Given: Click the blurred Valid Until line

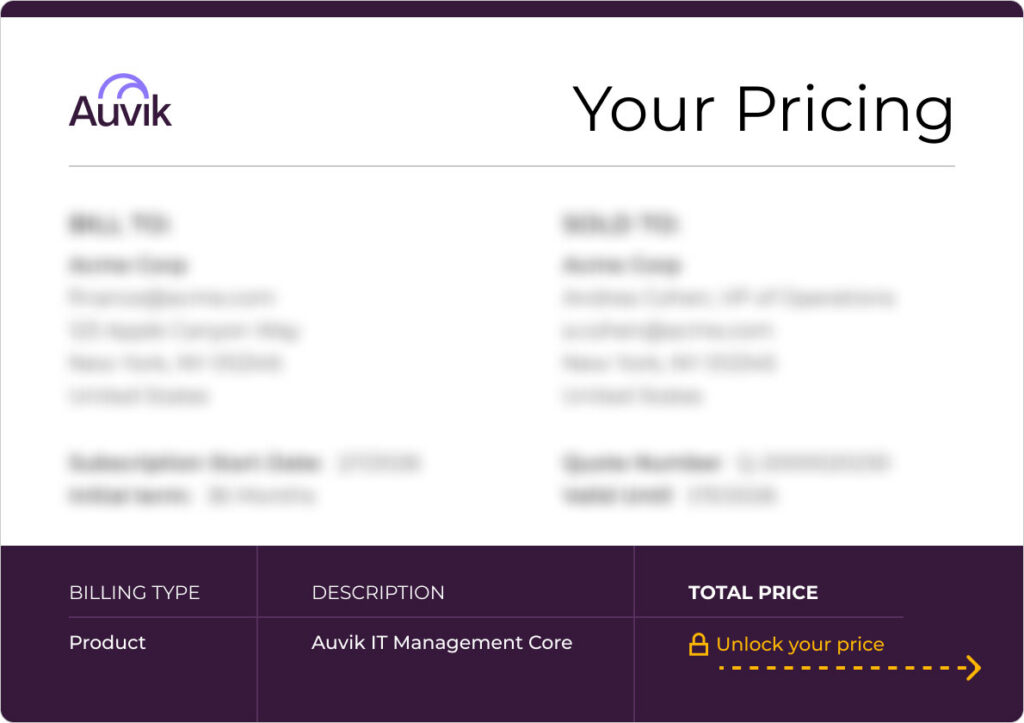Looking at the screenshot, I should pos(670,495).
